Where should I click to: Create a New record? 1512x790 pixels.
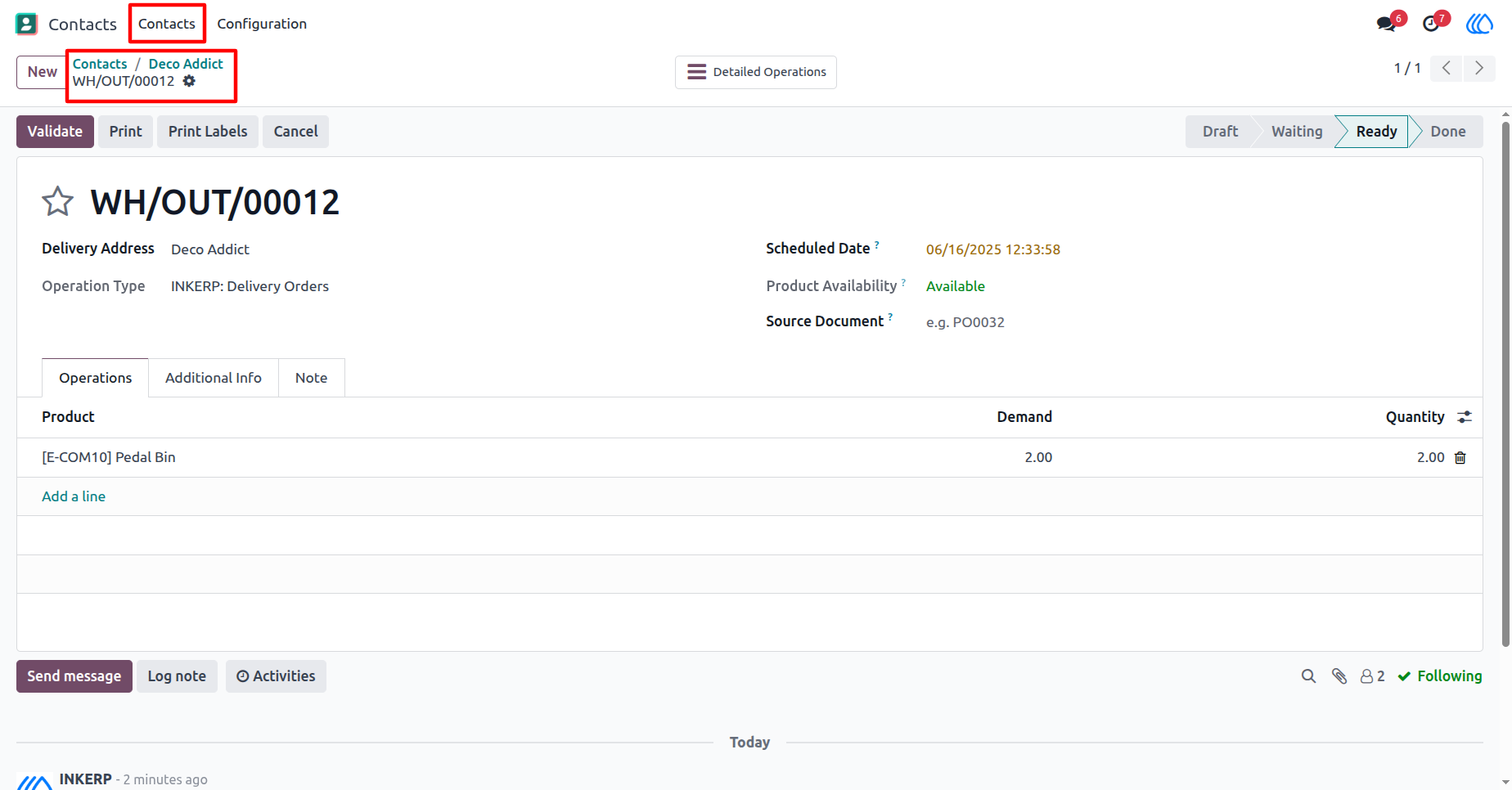pyautogui.click(x=42, y=72)
